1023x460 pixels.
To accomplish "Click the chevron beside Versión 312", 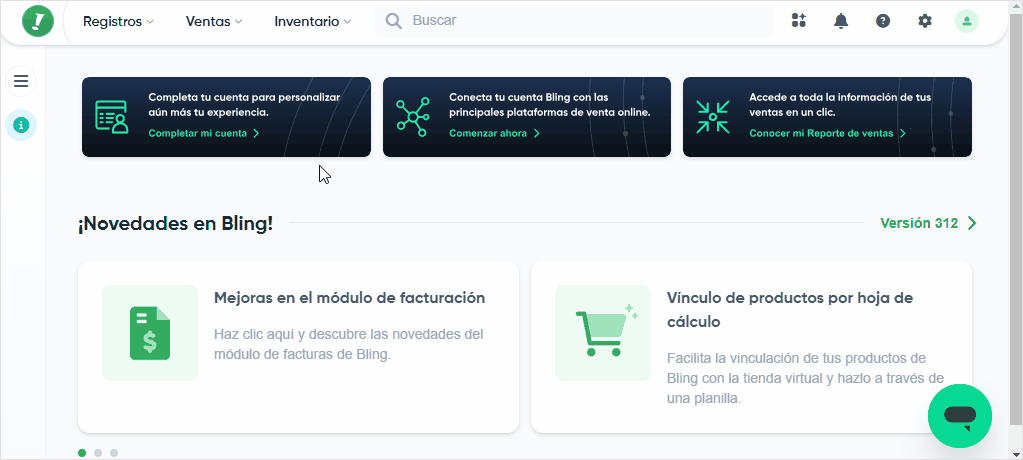I will (x=972, y=223).
